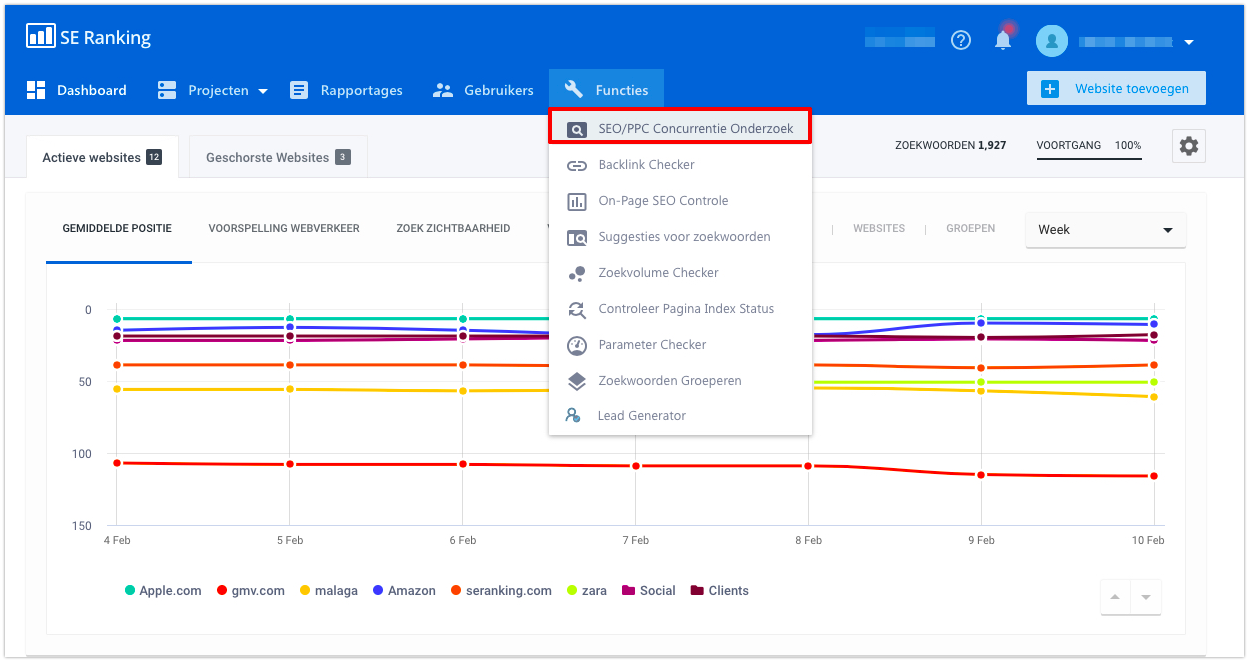The image size is (1249, 662).
Task: Click Website toevoegen button
Action: (1116, 88)
